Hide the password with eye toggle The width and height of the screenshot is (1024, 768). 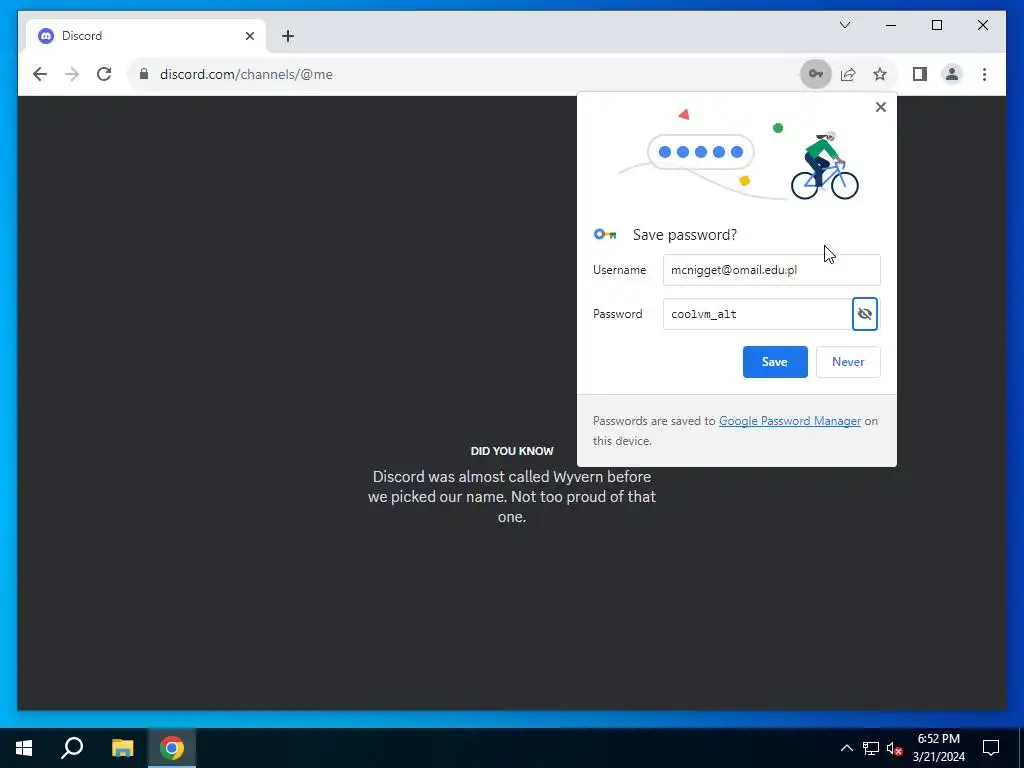[x=865, y=314]
